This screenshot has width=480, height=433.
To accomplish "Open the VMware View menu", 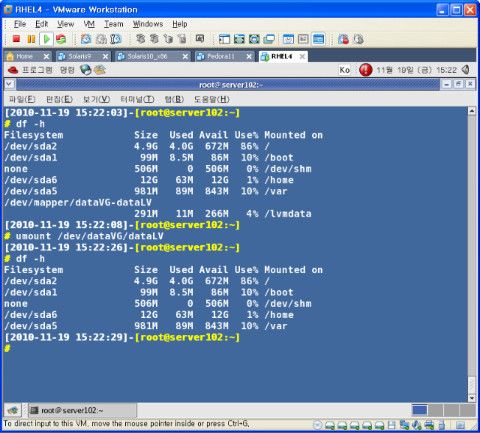I will [x=65, y=24].
